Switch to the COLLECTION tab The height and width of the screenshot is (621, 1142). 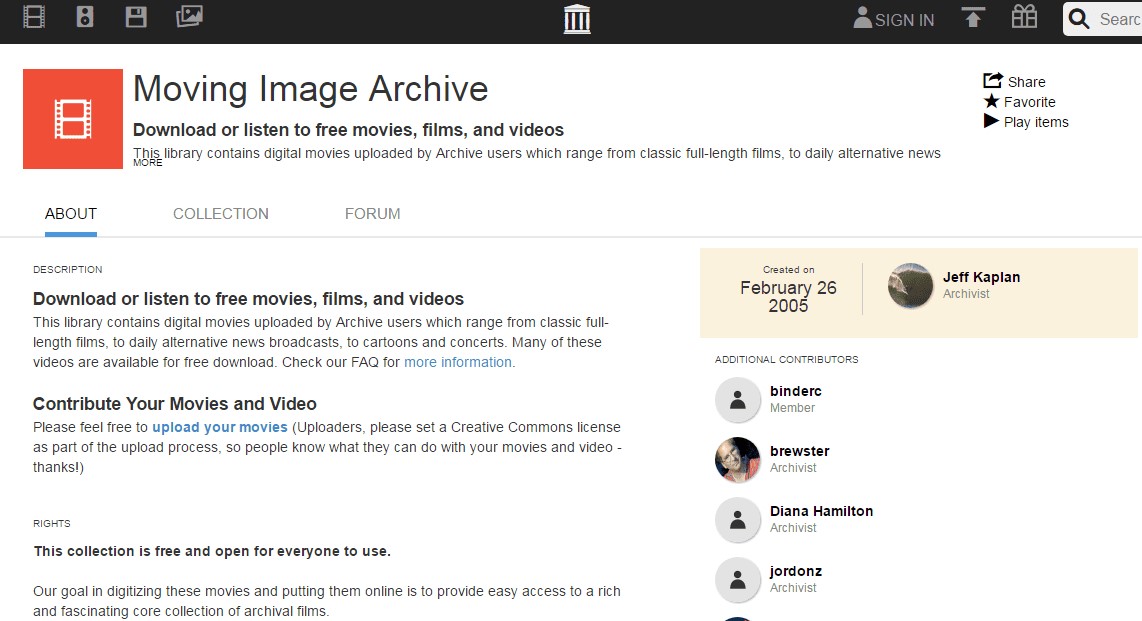[221, 214]
